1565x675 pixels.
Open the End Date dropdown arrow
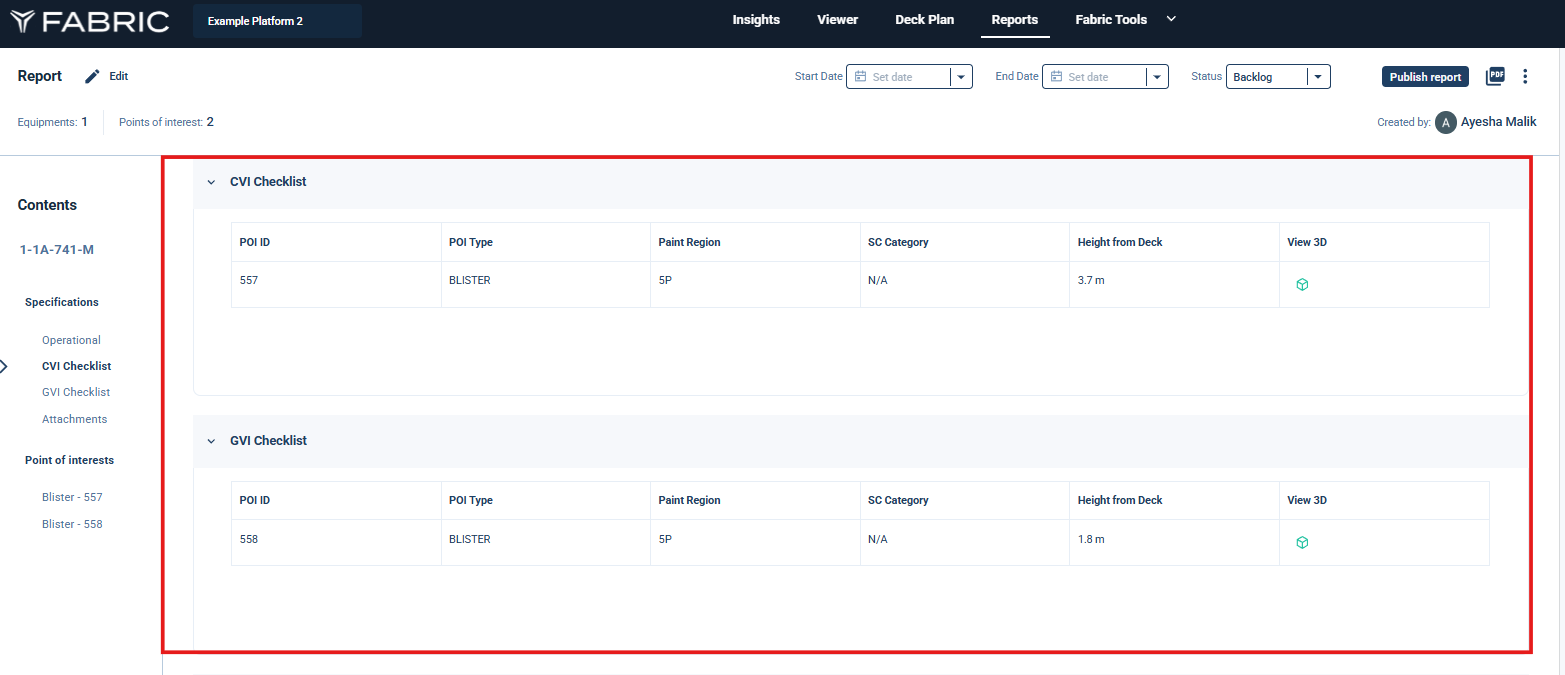click(1156, 77)
